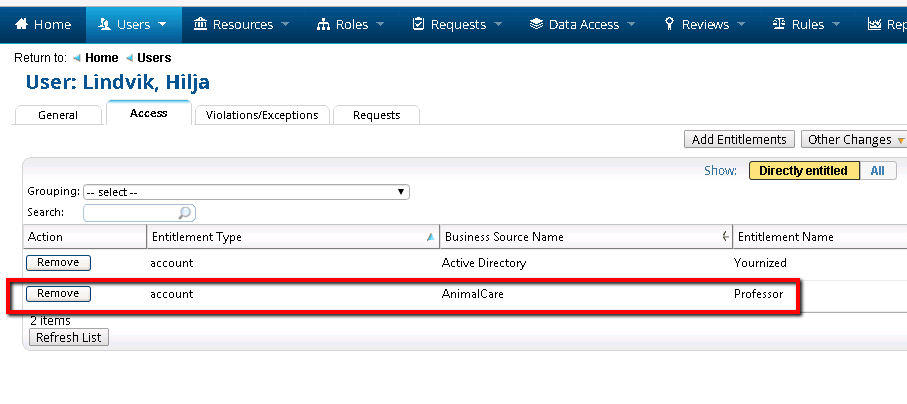Toggle Show filter to All
This screenshot has width=907, height=404.
877,171
